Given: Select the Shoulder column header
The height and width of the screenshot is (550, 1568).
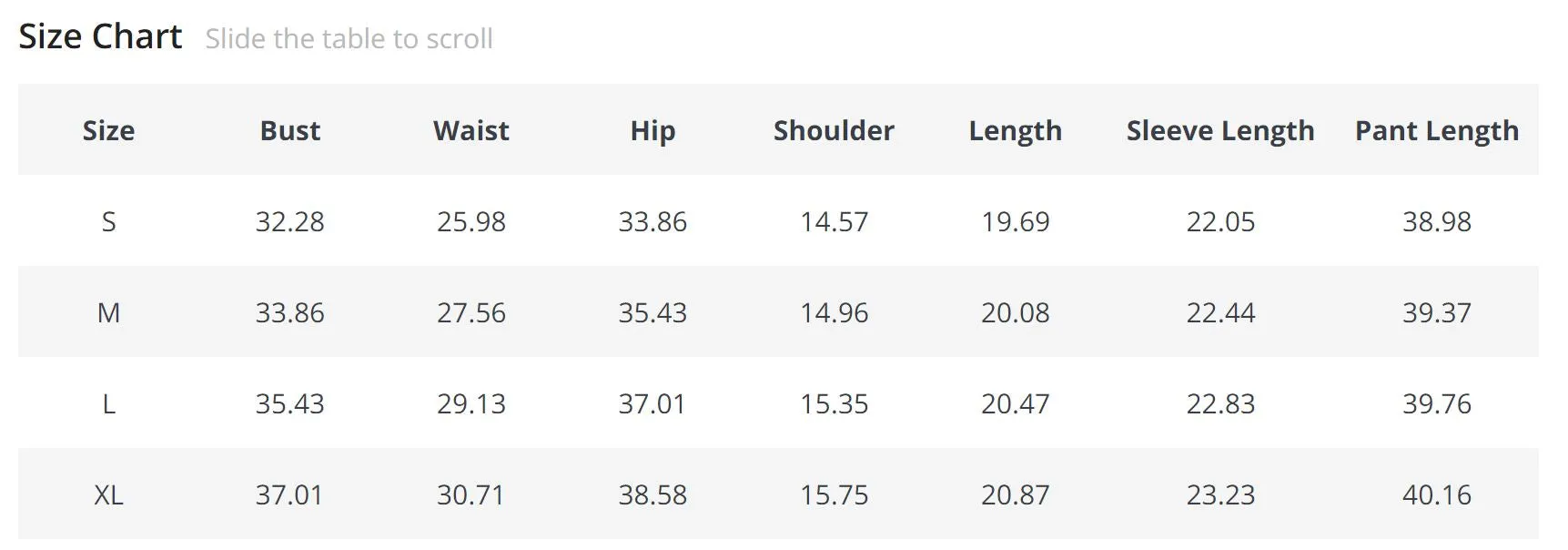Looking at the screenshot, I should [834, 130].
